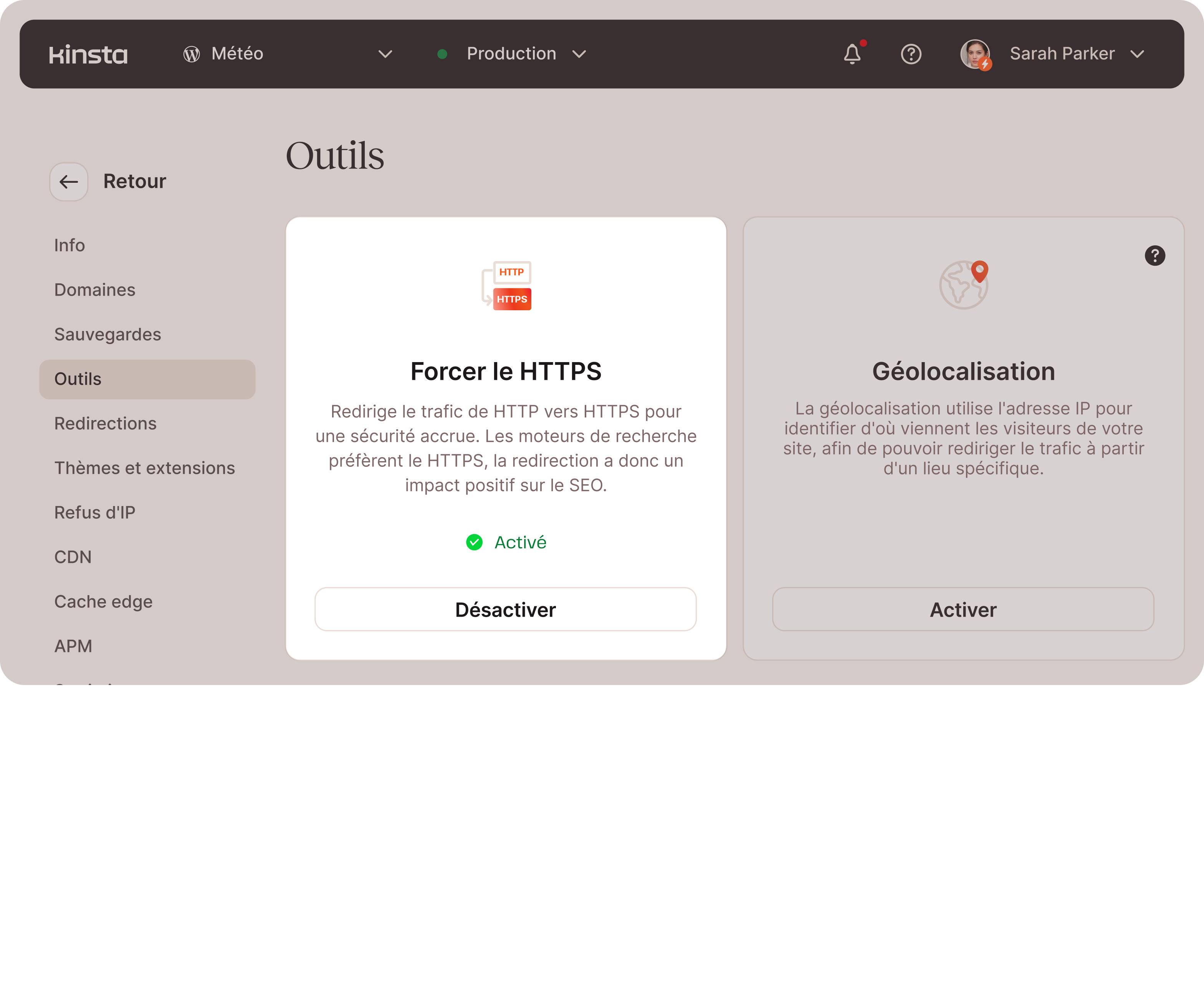The image size is (1204, 983).
Task: Click Sarah Parker's avatar picture
Action: 975,55
